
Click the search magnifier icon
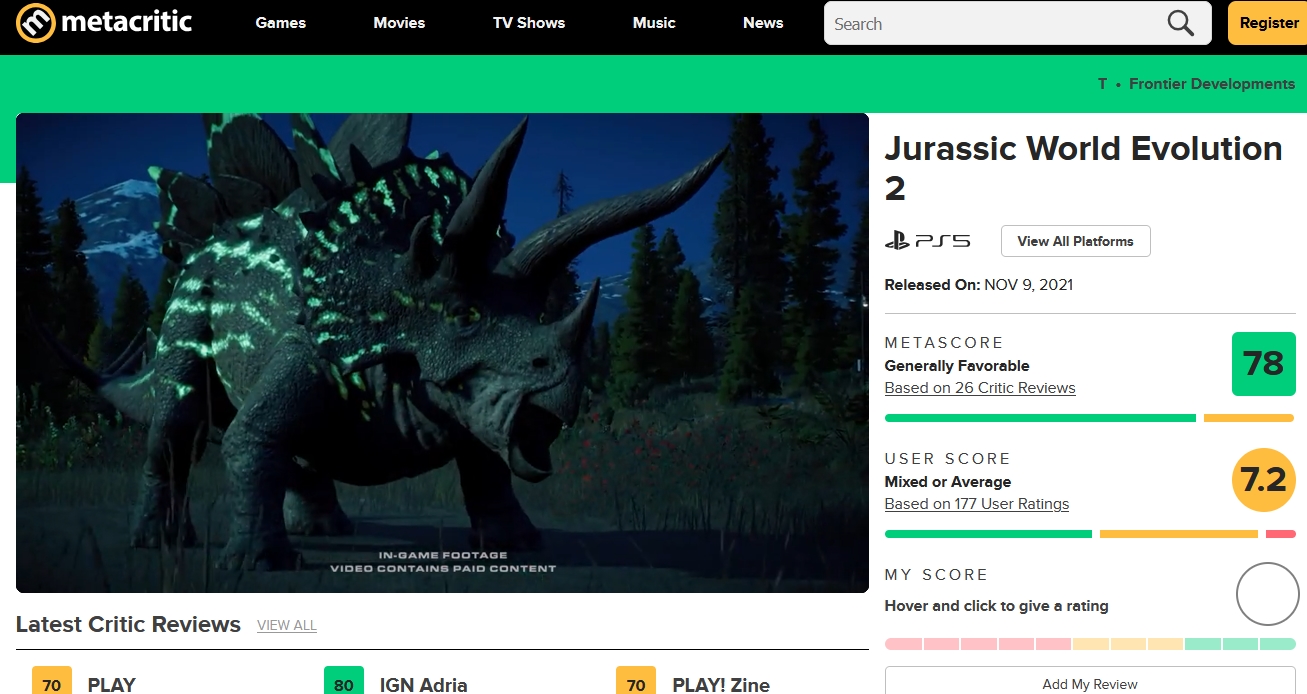point(1181,23)
